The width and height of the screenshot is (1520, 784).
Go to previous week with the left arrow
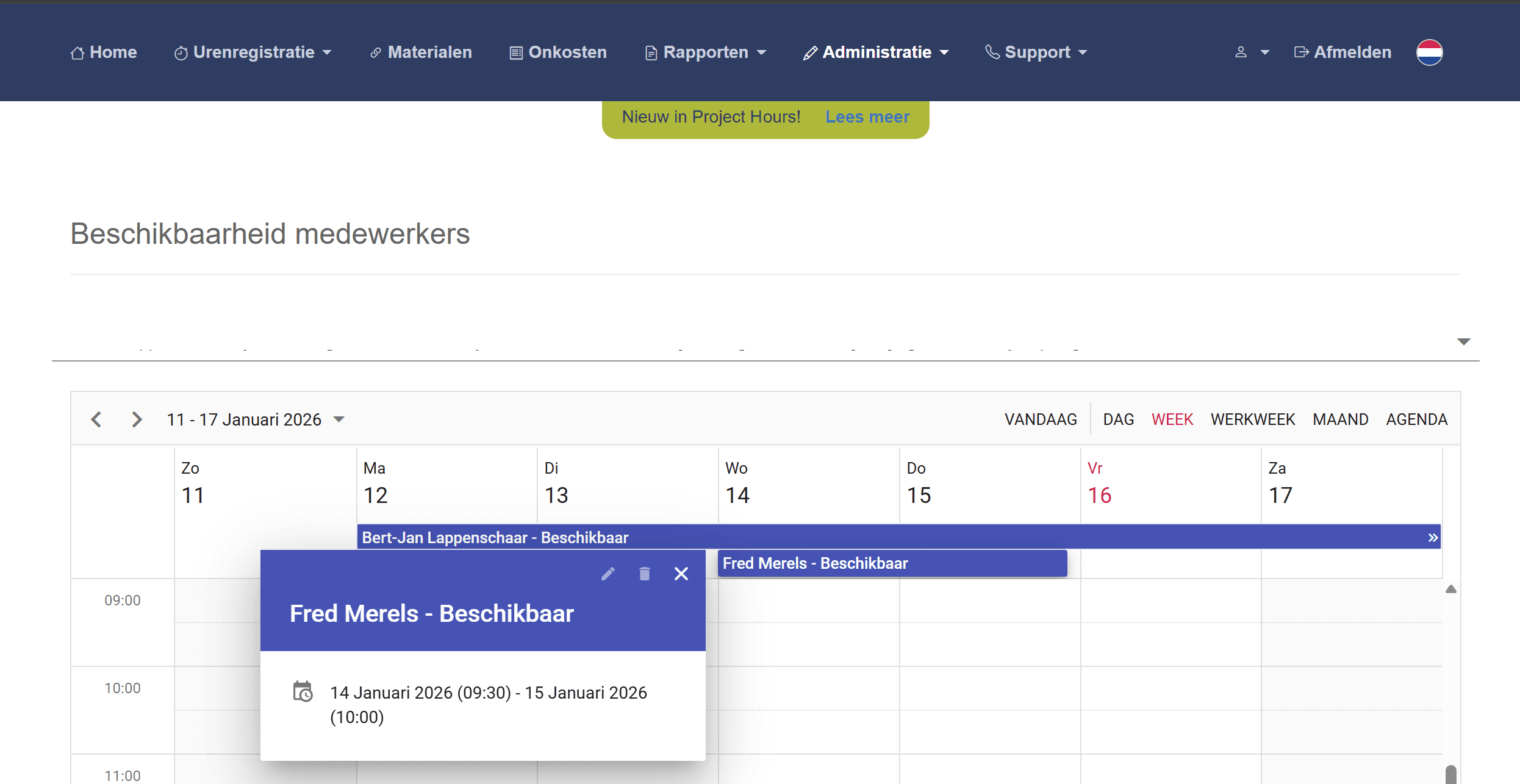click(x=96, y=419)
